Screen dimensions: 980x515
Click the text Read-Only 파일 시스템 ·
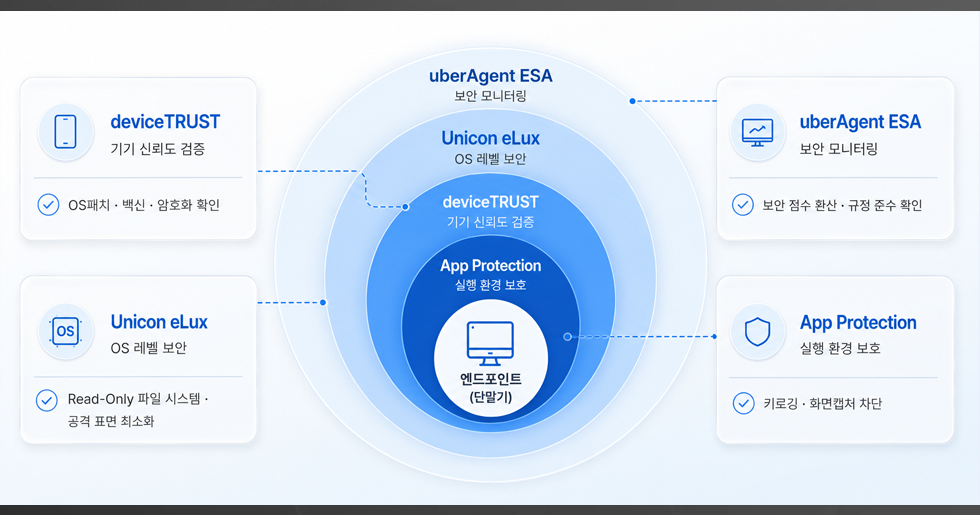coord(138,399)
